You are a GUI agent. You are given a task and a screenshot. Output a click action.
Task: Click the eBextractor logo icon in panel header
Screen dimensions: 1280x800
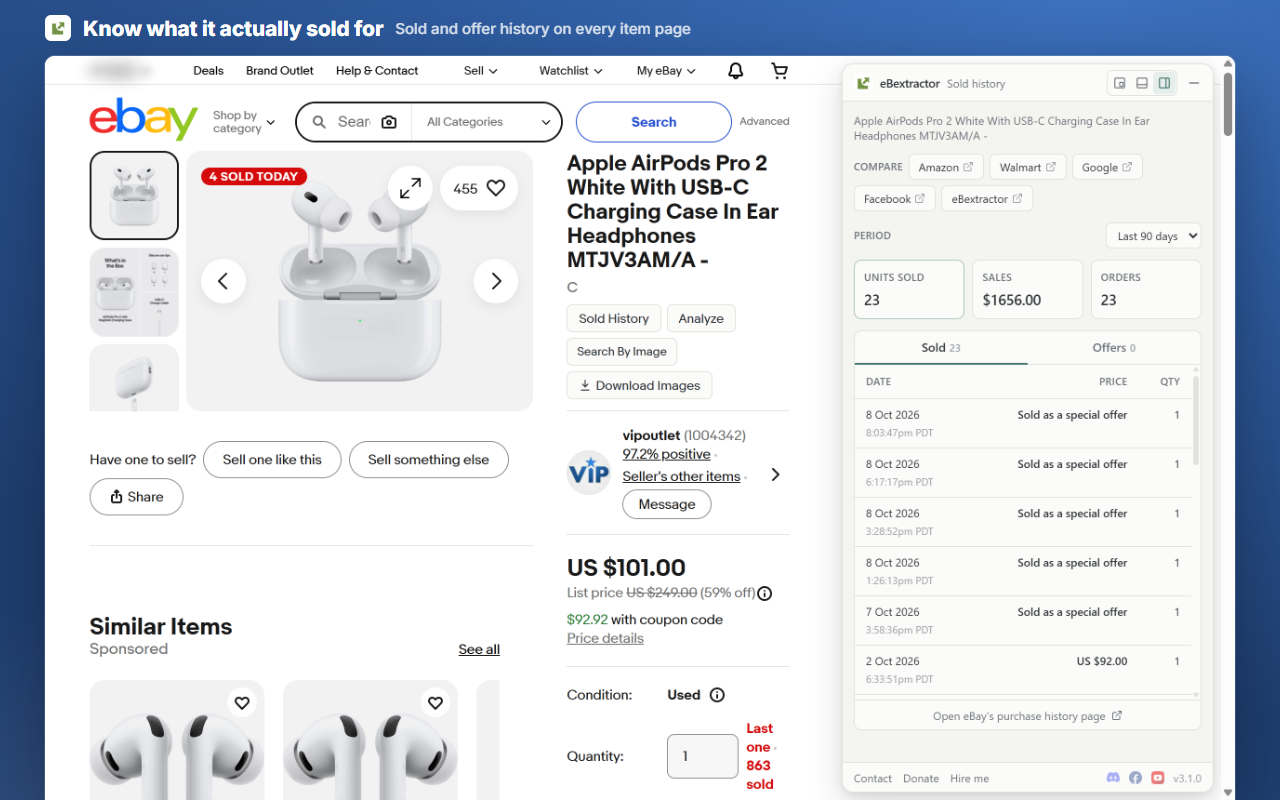click(863, 84)
